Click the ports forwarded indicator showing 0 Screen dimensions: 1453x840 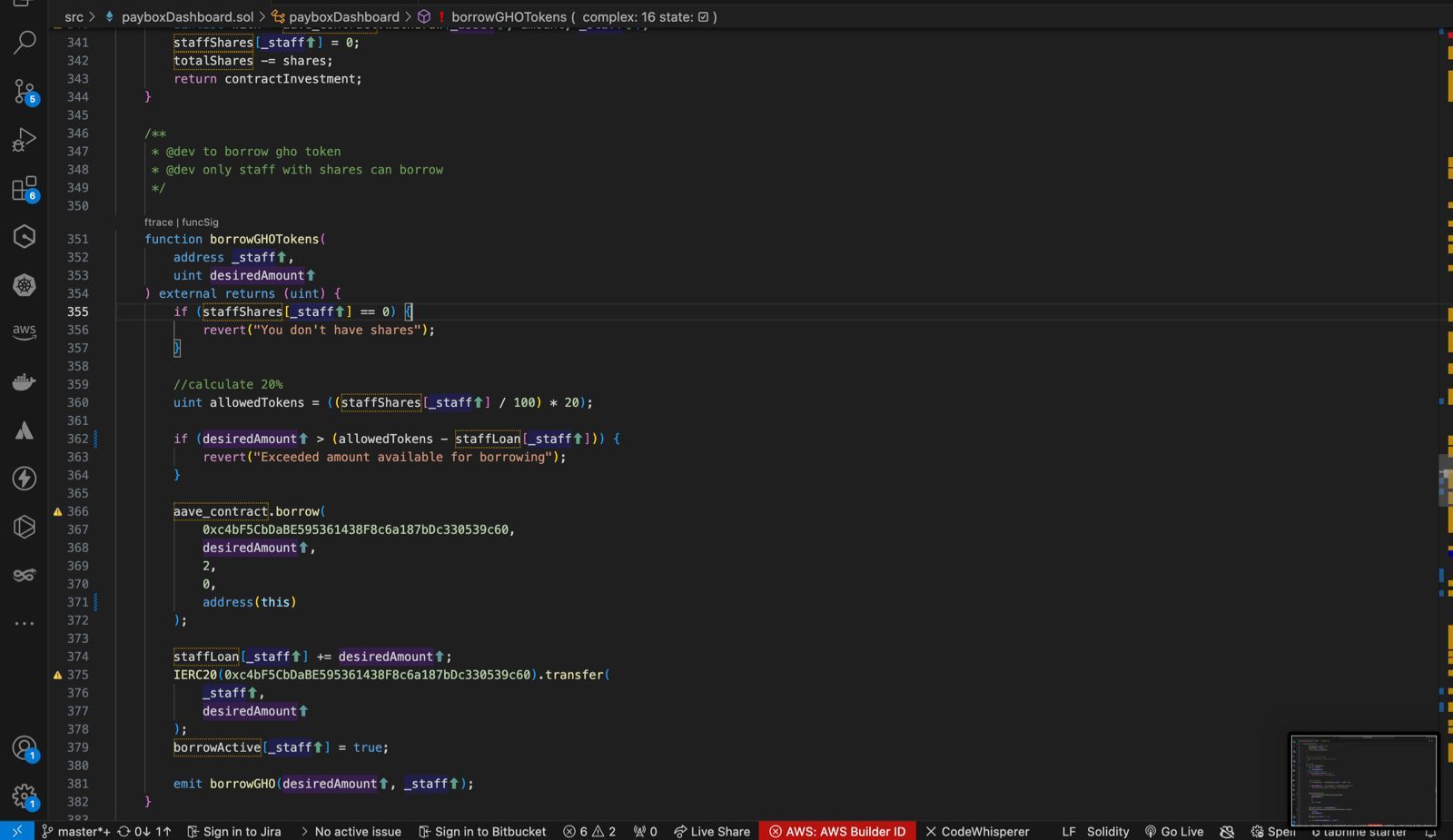coord(646,831)
